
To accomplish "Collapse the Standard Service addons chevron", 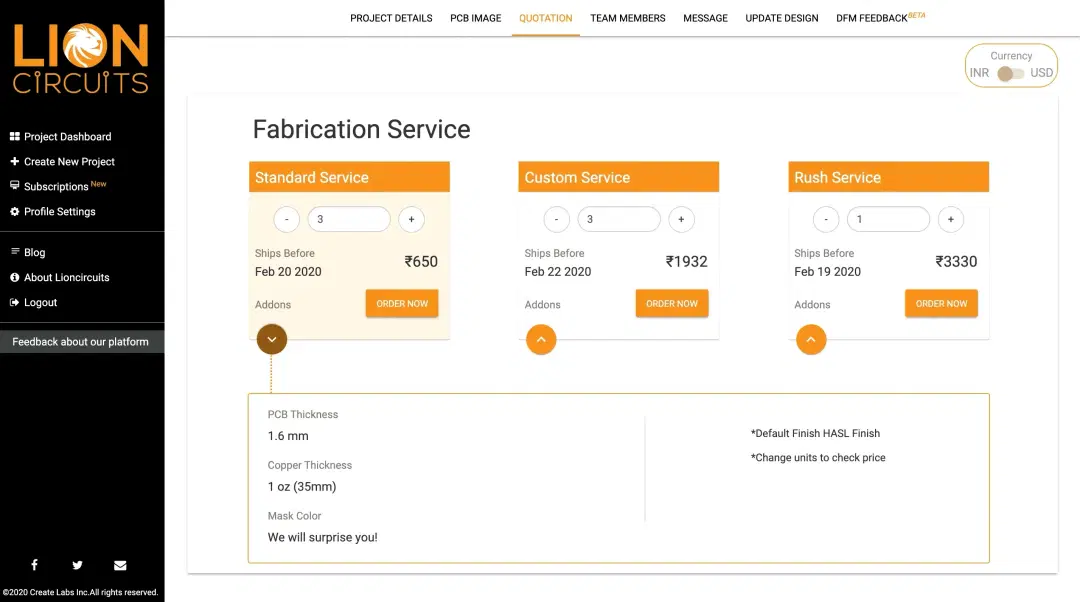I will click(x=272, y=339).
